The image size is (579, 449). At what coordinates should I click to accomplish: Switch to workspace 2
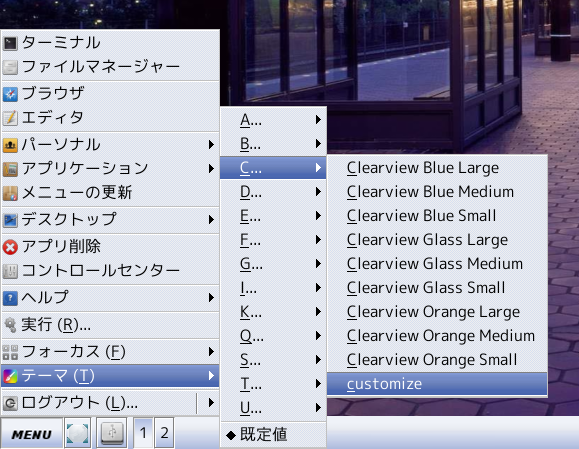coord(164,433)
